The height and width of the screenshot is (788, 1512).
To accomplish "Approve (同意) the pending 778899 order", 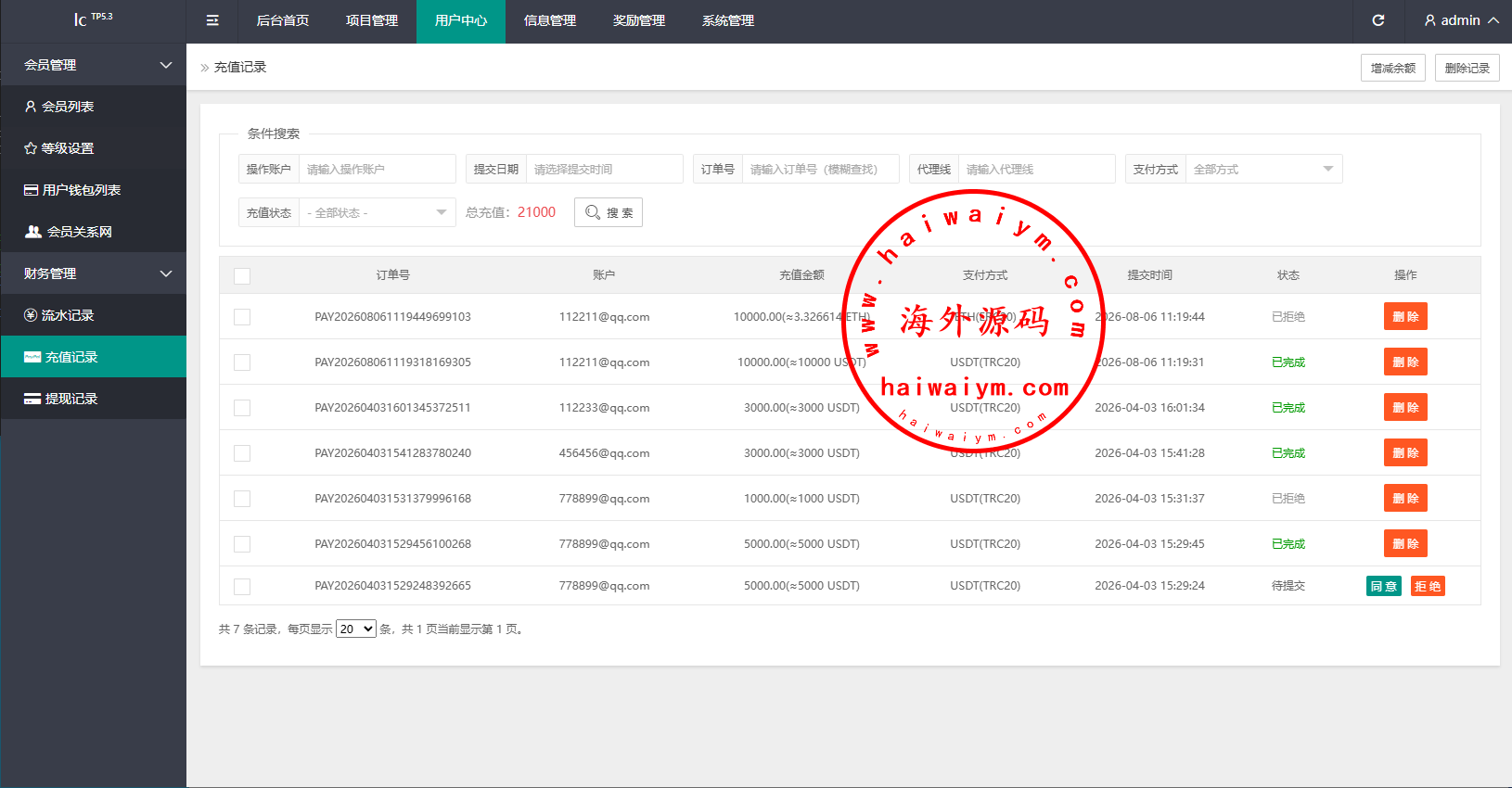I will [1384, 586].
